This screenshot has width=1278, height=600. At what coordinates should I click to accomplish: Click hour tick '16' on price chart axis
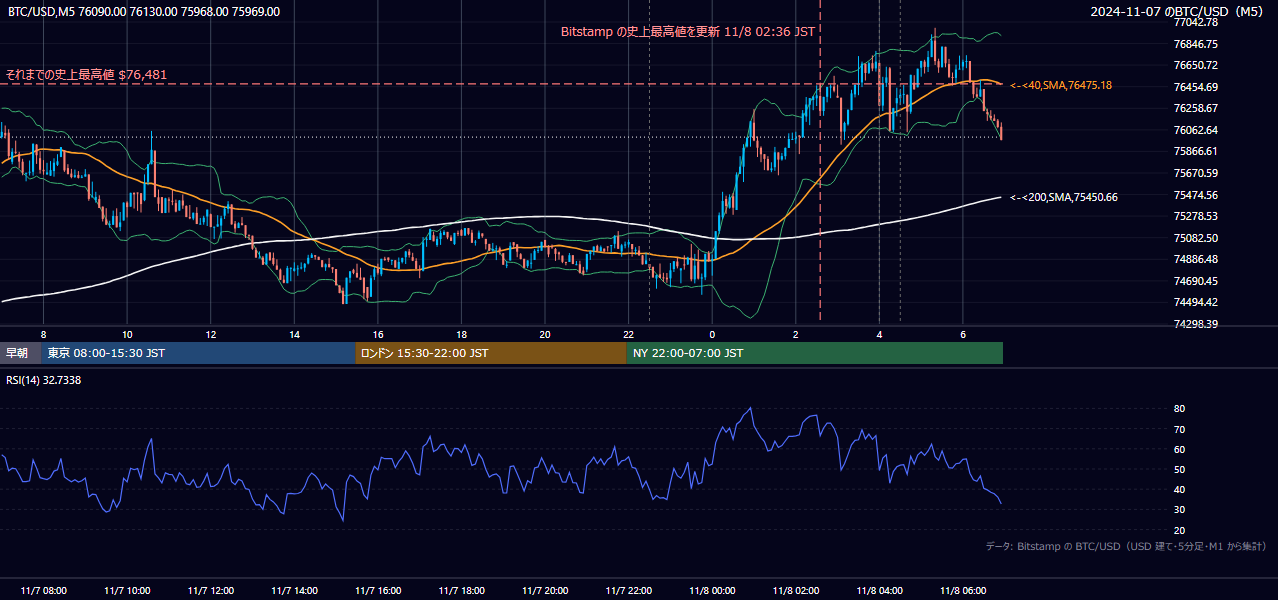click(378, 334)
